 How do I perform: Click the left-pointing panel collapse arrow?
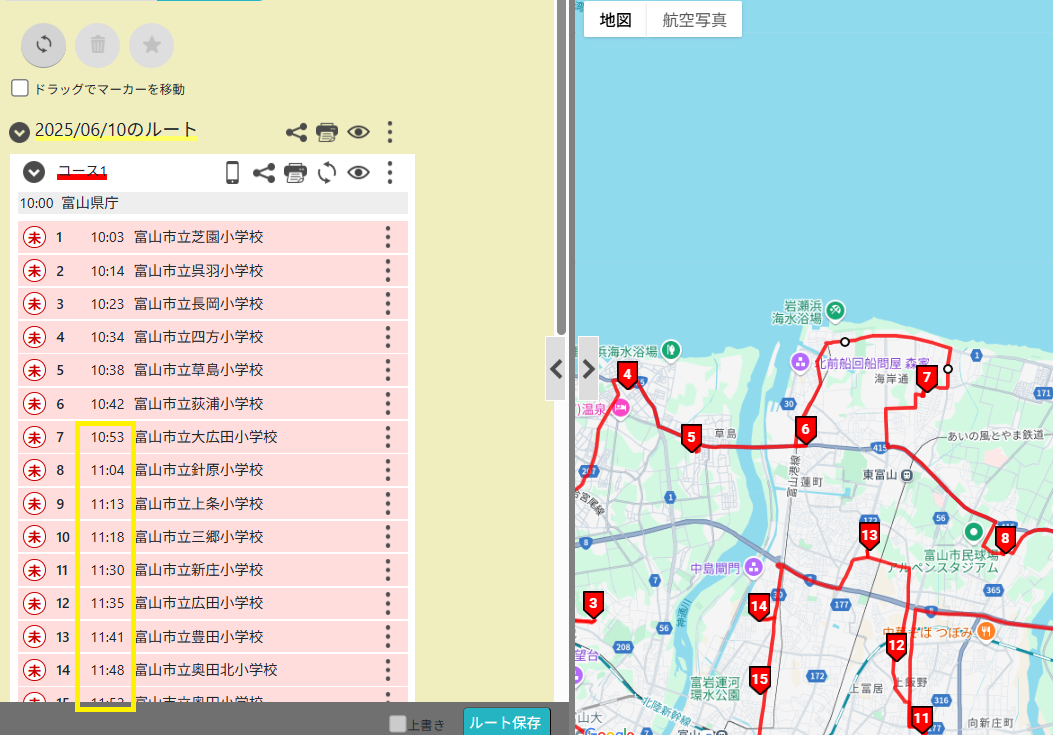pos(557,369)
